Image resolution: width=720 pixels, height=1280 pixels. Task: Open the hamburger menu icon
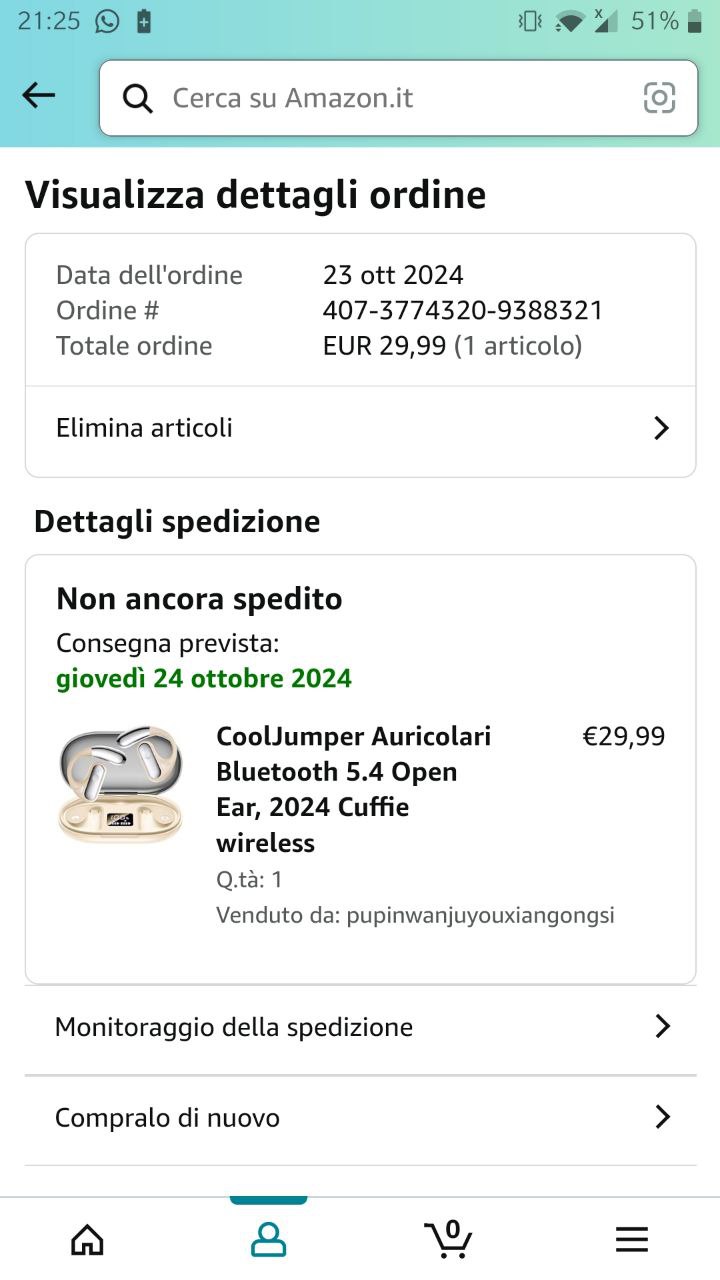[631, 1240]
